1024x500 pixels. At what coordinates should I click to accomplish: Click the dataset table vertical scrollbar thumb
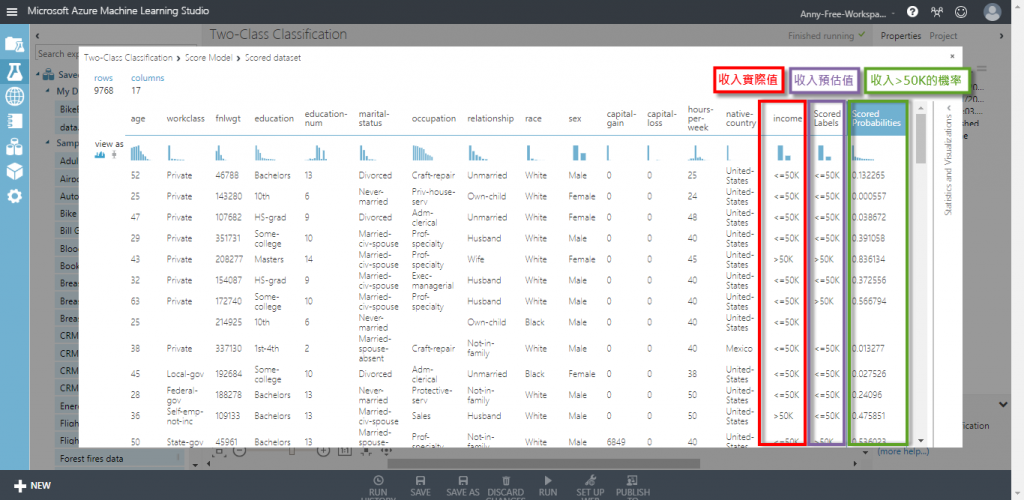pyautogui.click(x=921, y=138)
